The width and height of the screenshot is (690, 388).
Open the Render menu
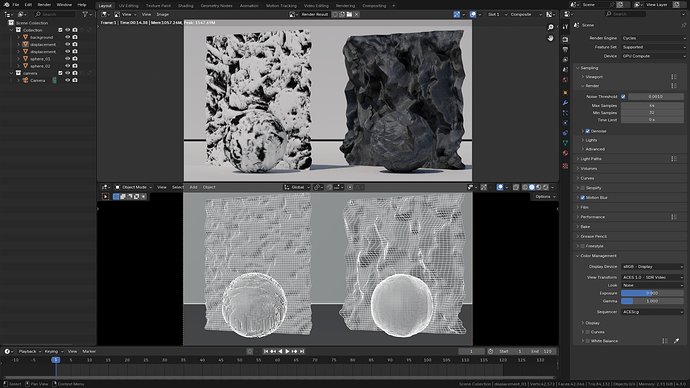coord(44,4)
